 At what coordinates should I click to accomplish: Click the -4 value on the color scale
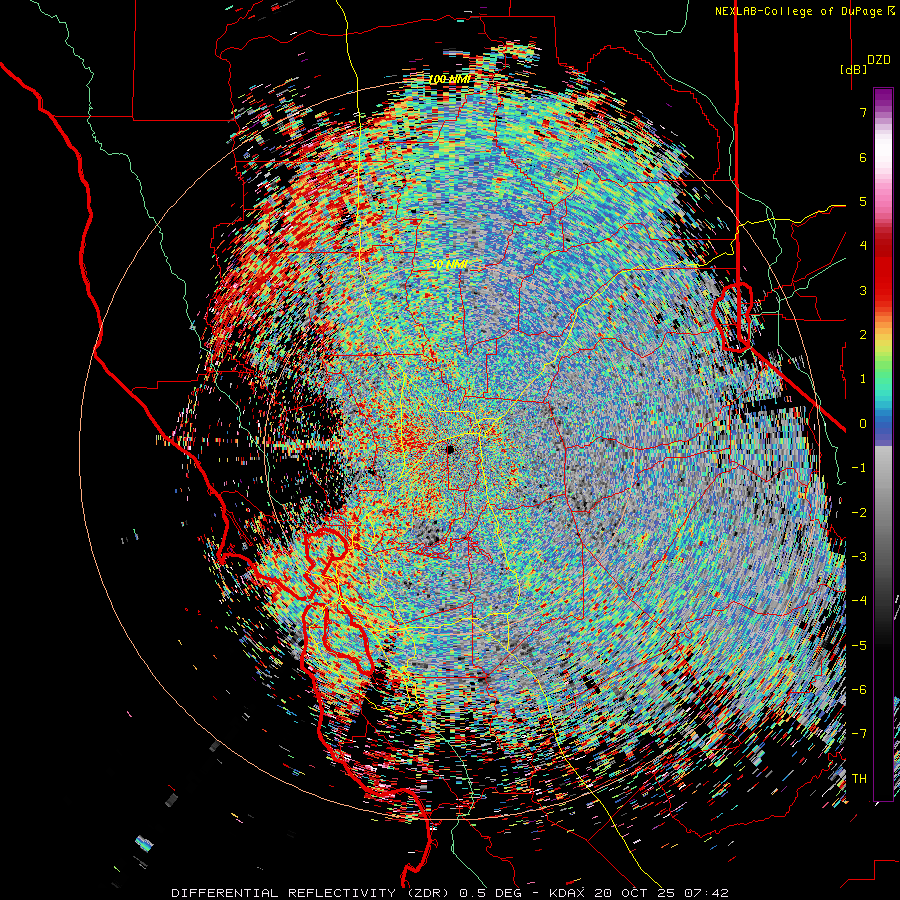pyautogui.click(x=859, y=601)
